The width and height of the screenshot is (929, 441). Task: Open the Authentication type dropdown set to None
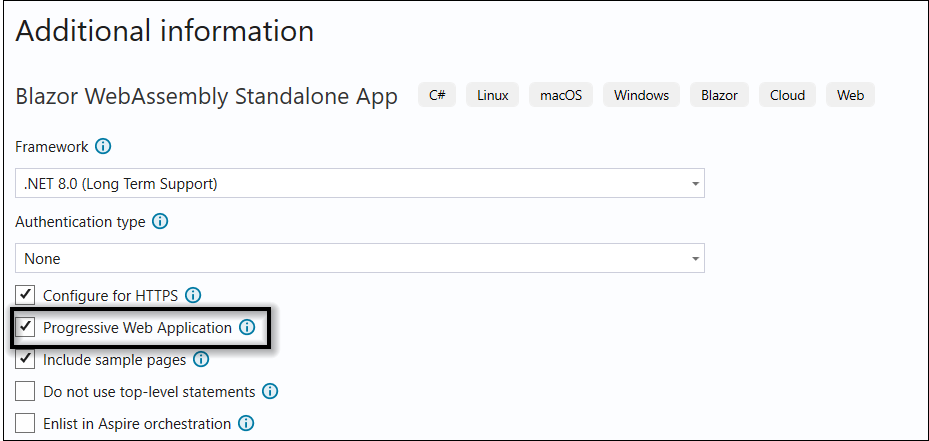point(360,258)
